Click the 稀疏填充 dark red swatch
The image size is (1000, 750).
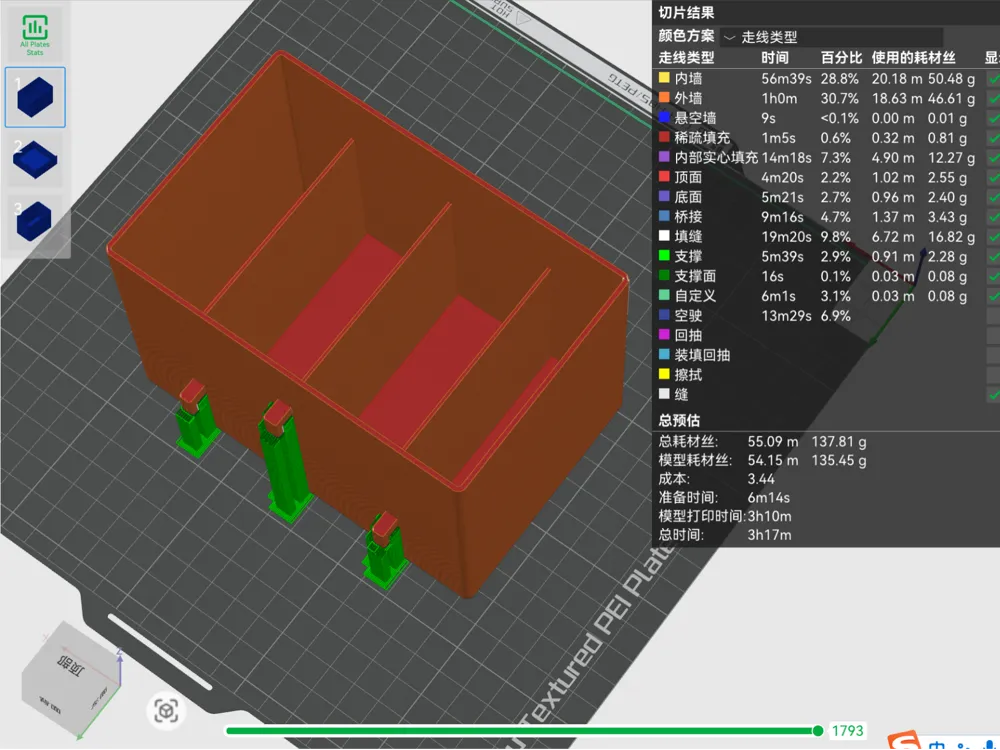pos(664,137)
